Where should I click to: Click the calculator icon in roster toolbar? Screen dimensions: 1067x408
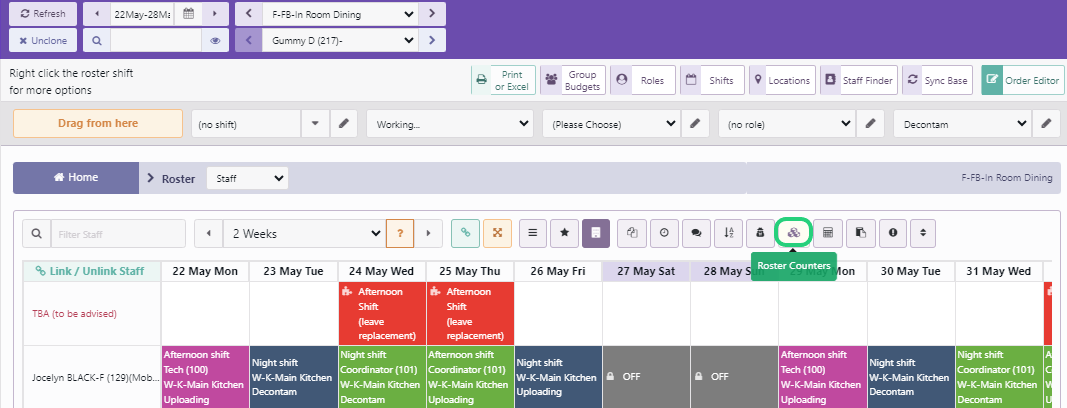tap(828, 233)
